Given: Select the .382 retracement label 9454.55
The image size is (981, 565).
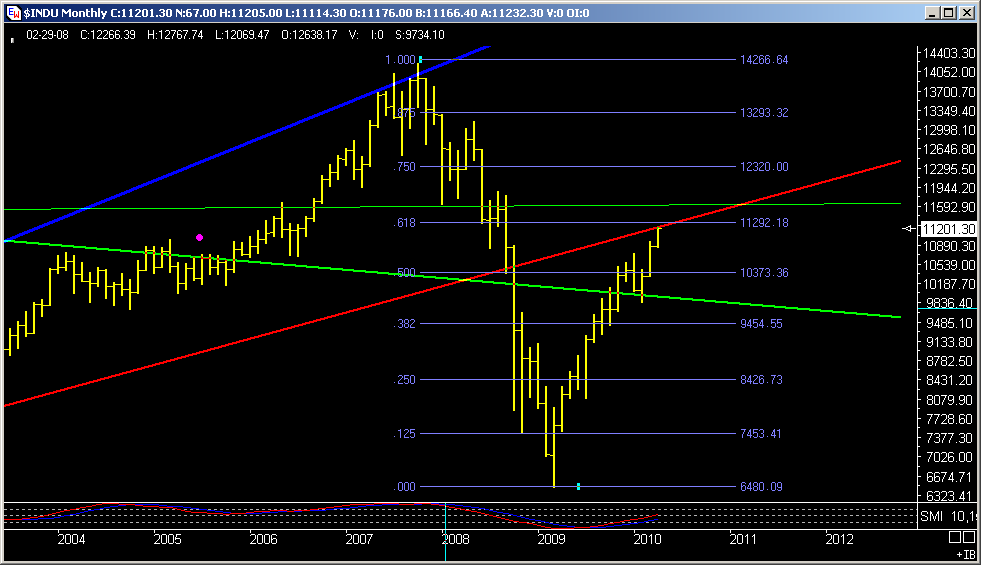Looking at the screenshot, I should 763,324.
